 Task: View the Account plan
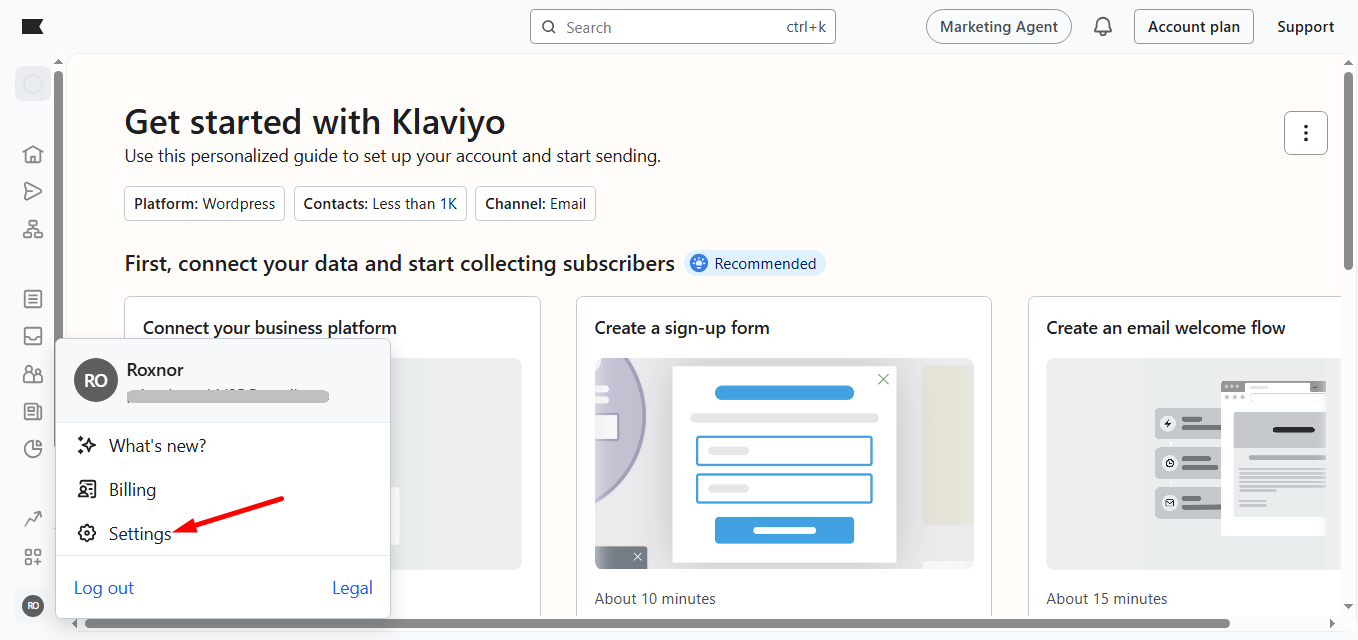(1193, 26)
